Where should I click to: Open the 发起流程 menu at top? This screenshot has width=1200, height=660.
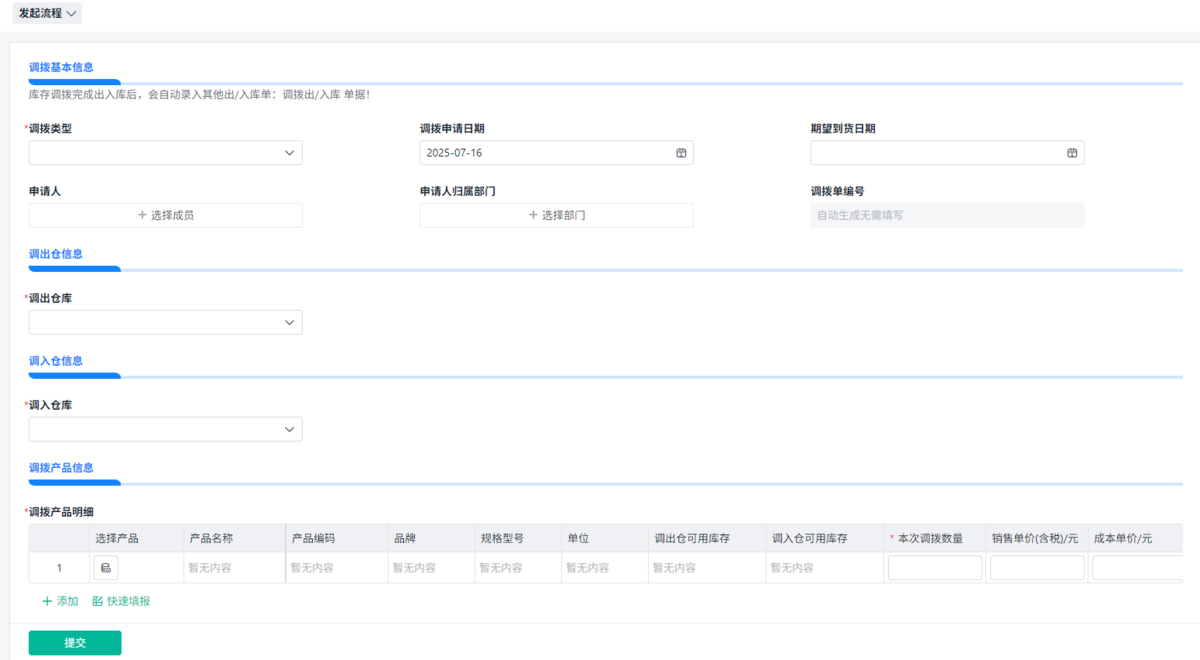point(47,13)
